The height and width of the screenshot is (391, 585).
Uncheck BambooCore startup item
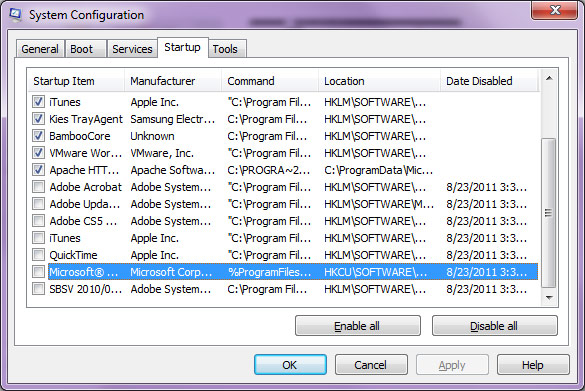tap(38, 136)
